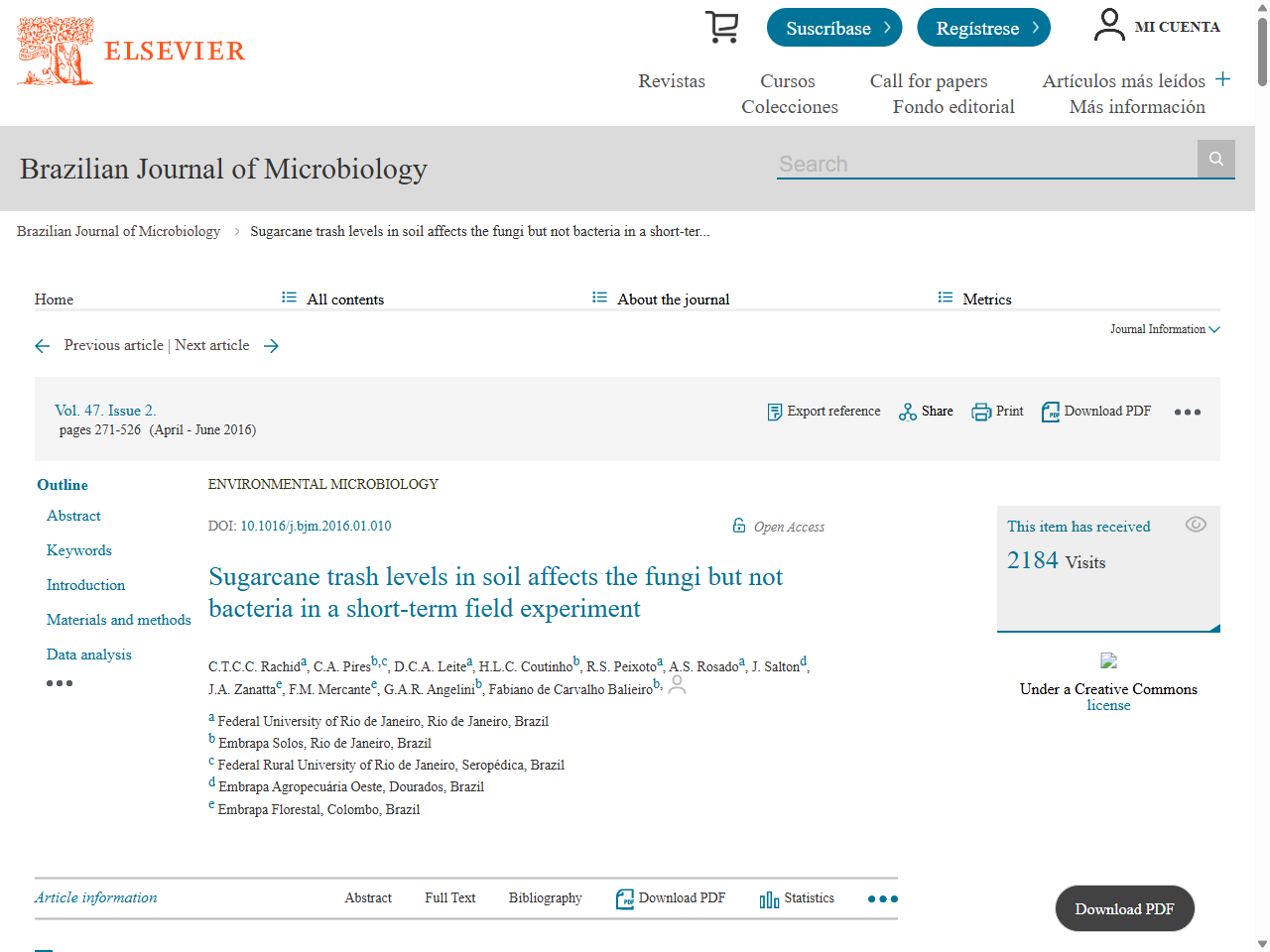Image resolution: width=1270 pixels, height=952 pixels.
Task: Click the Creative Commons license link
Action: pos(1108,705)
